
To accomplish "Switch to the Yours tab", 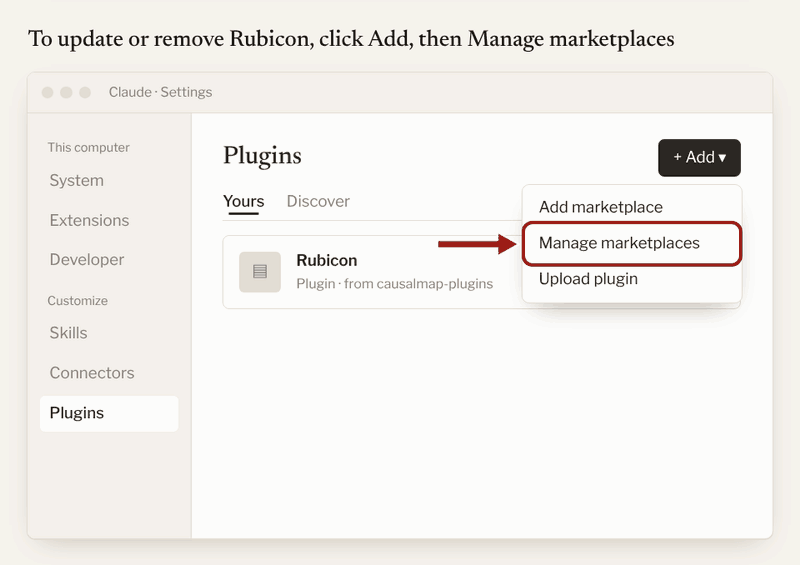I will click(x=243, y=201).
